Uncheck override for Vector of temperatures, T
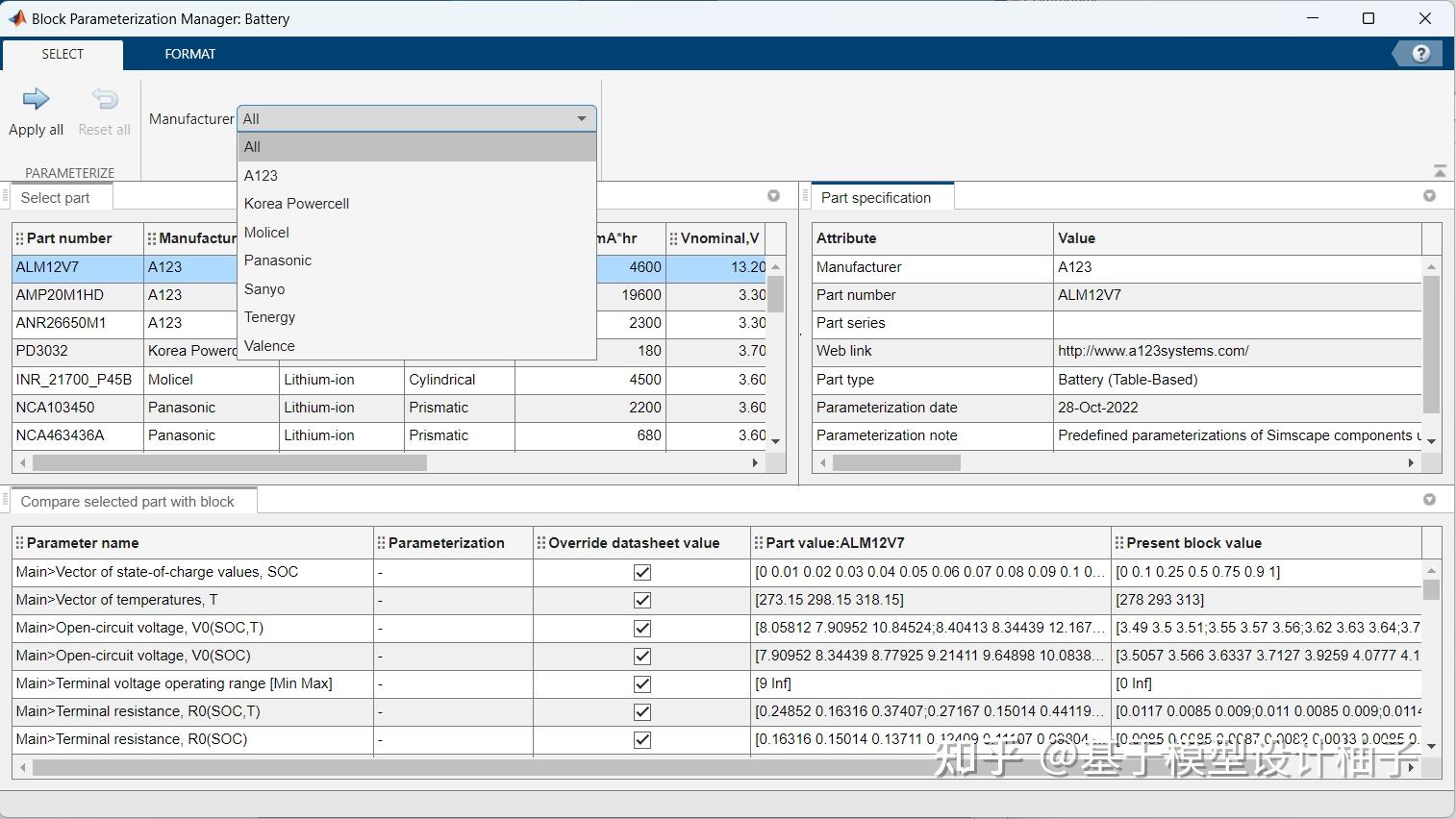 click(x=642, y=600)
